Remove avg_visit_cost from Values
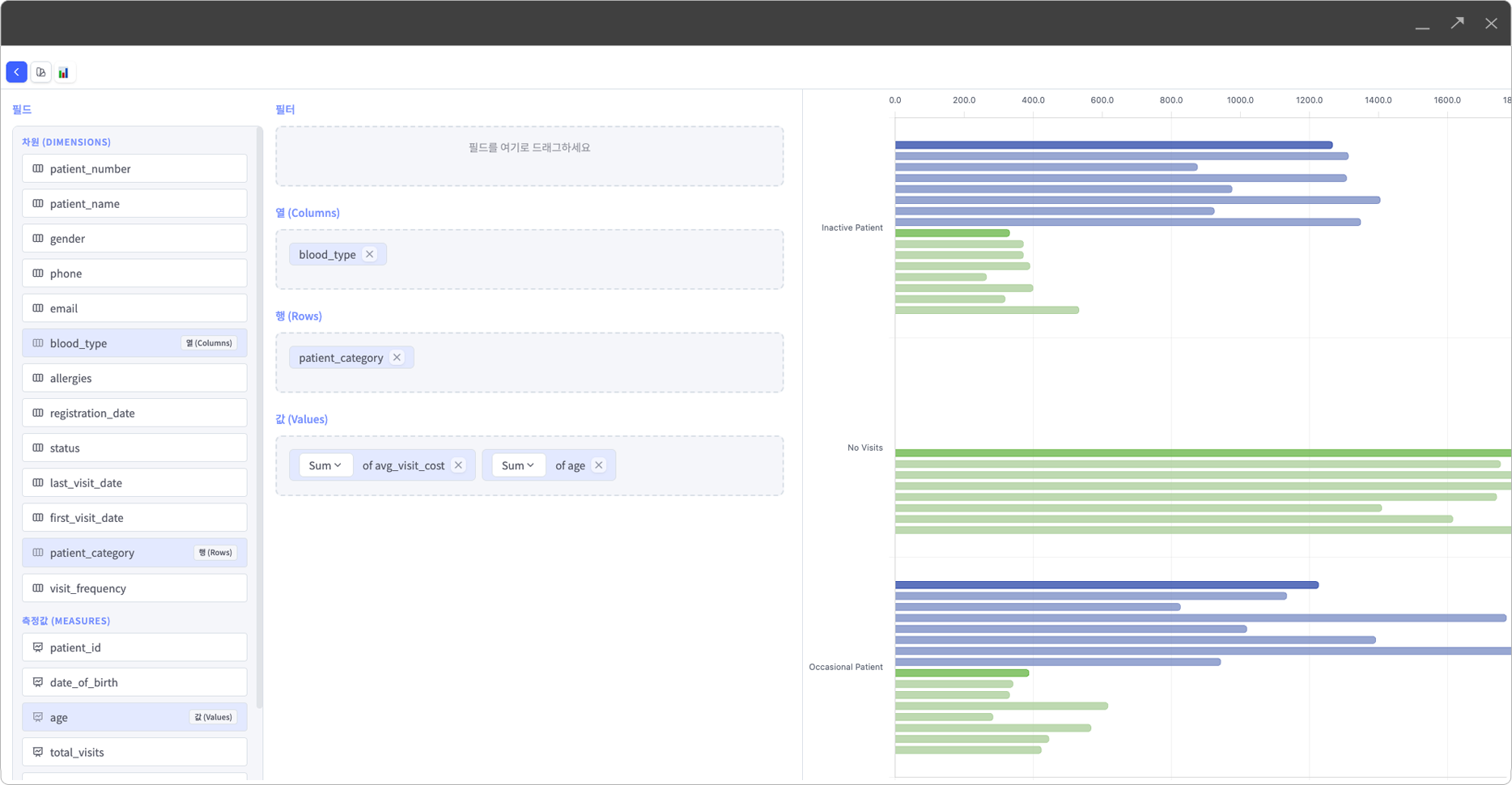The height and width of the screenshot is (785, 1512). [x=459, y=465]
